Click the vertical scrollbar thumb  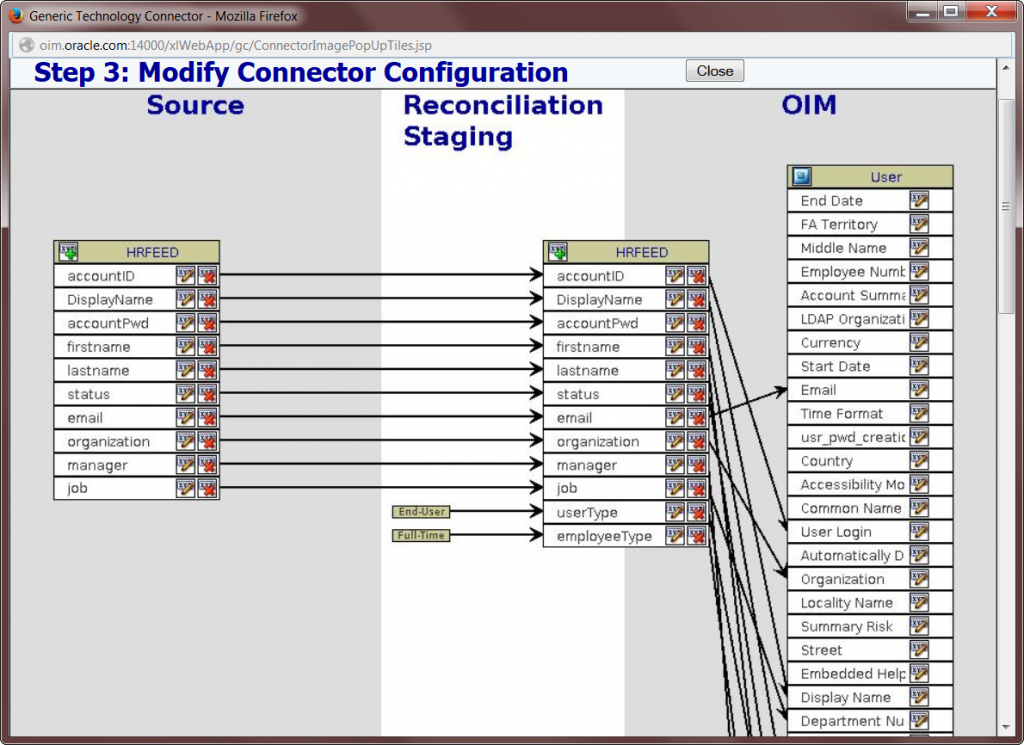(1005, 206)
